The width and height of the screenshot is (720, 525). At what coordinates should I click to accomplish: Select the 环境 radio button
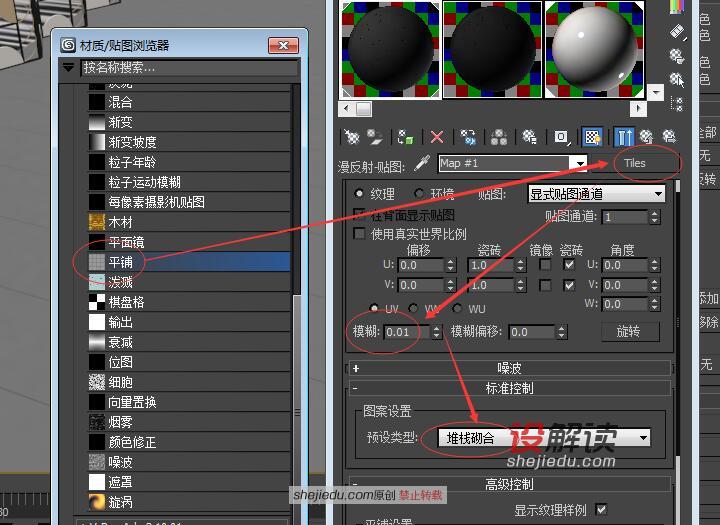coord(418,193)
